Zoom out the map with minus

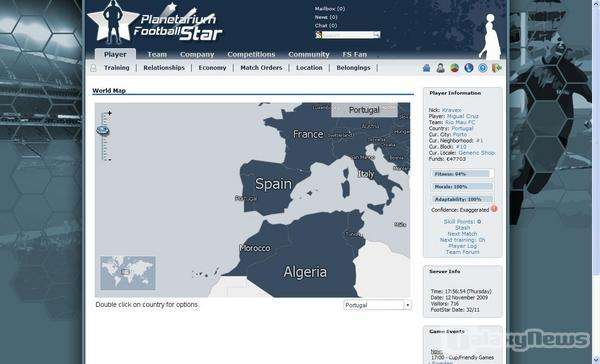(109, 160)
